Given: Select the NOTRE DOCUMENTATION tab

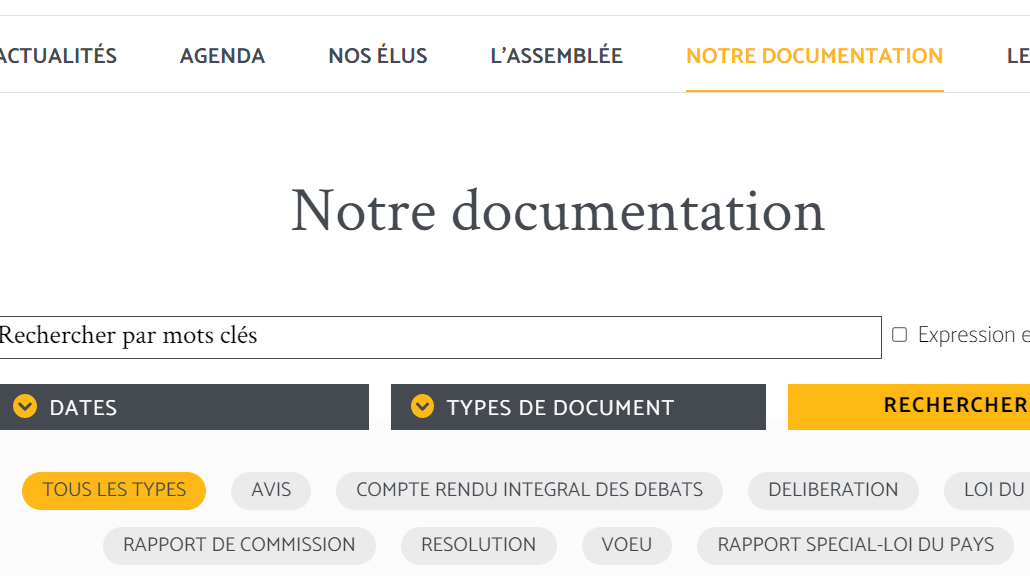Looking at the screenshot, I should (x=815, y=56).
